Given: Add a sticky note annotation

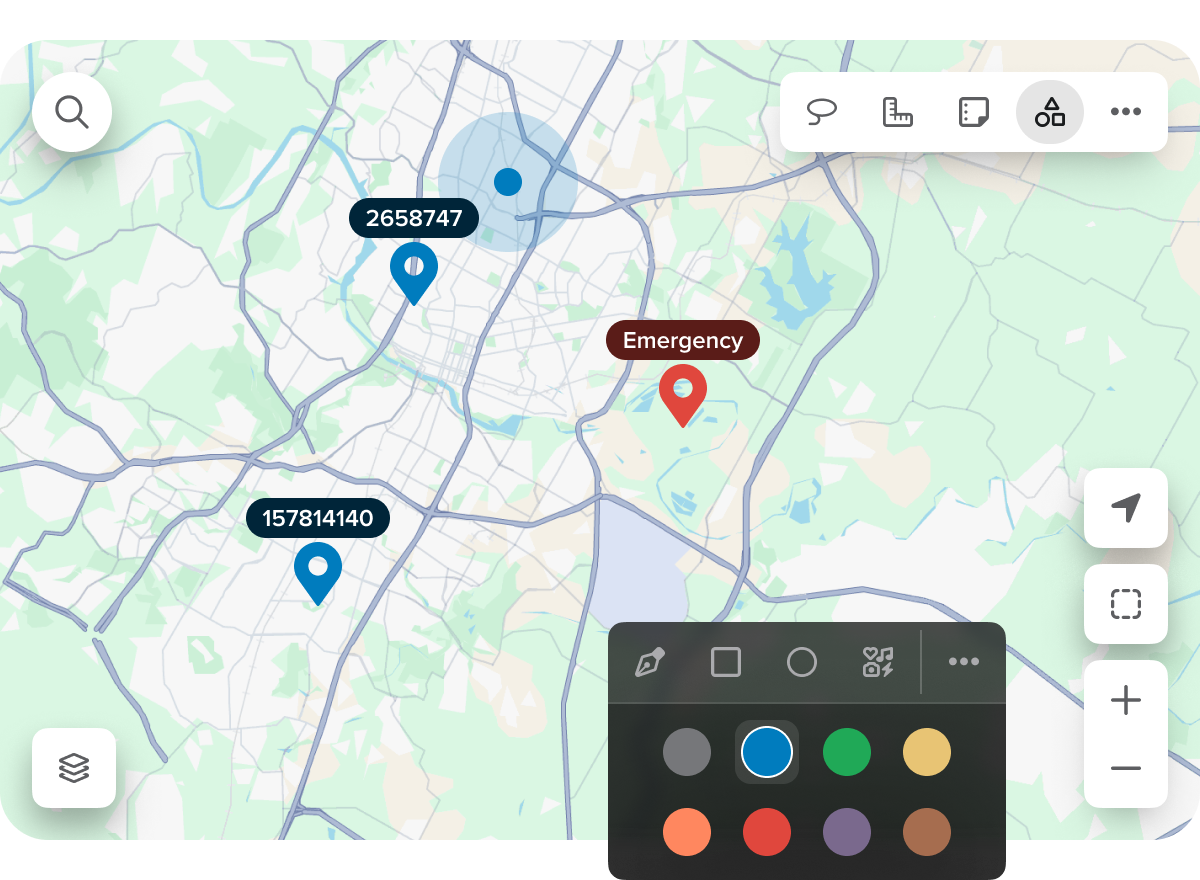Looking at the screenshot, I should (x=973, y=112).
